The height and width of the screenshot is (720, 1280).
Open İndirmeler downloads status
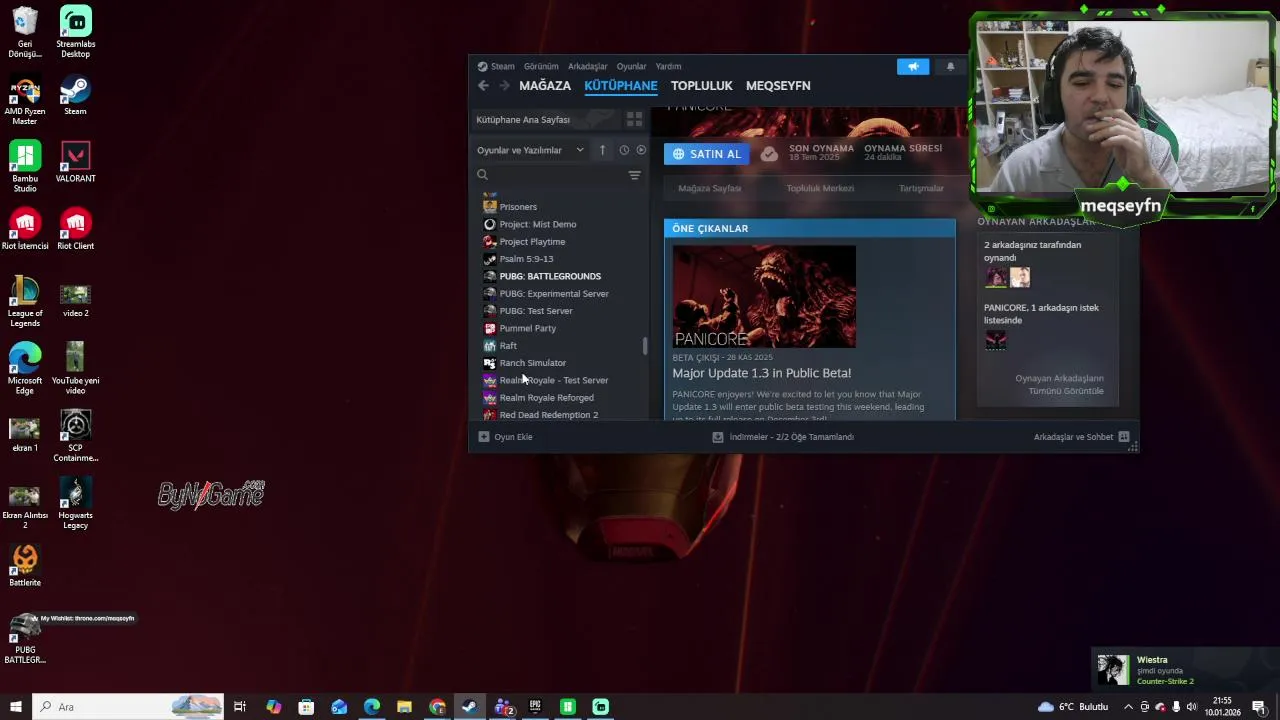[x=783, y=437]
